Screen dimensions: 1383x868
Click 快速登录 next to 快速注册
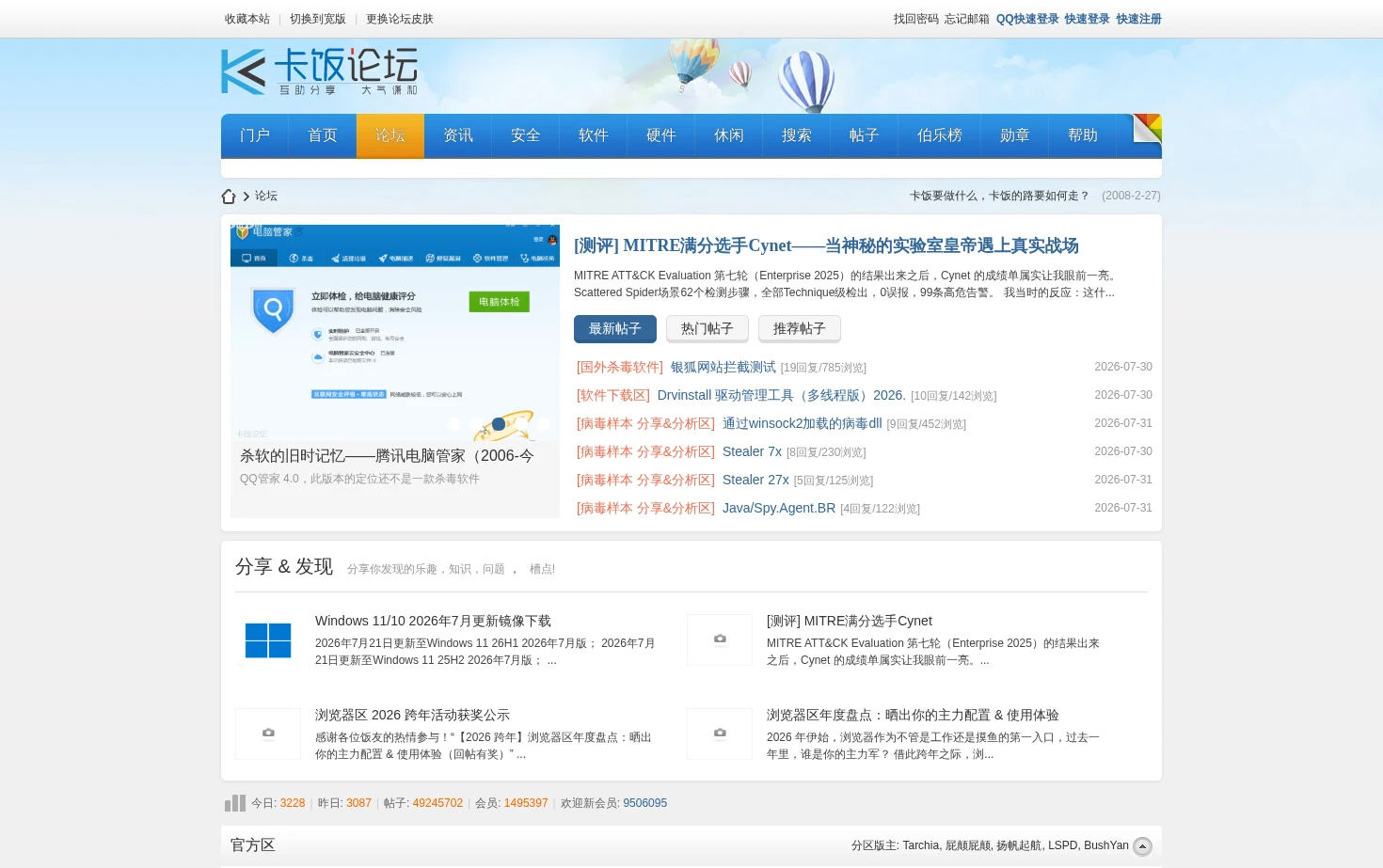pyautogui.click(x=1088, y=19)
